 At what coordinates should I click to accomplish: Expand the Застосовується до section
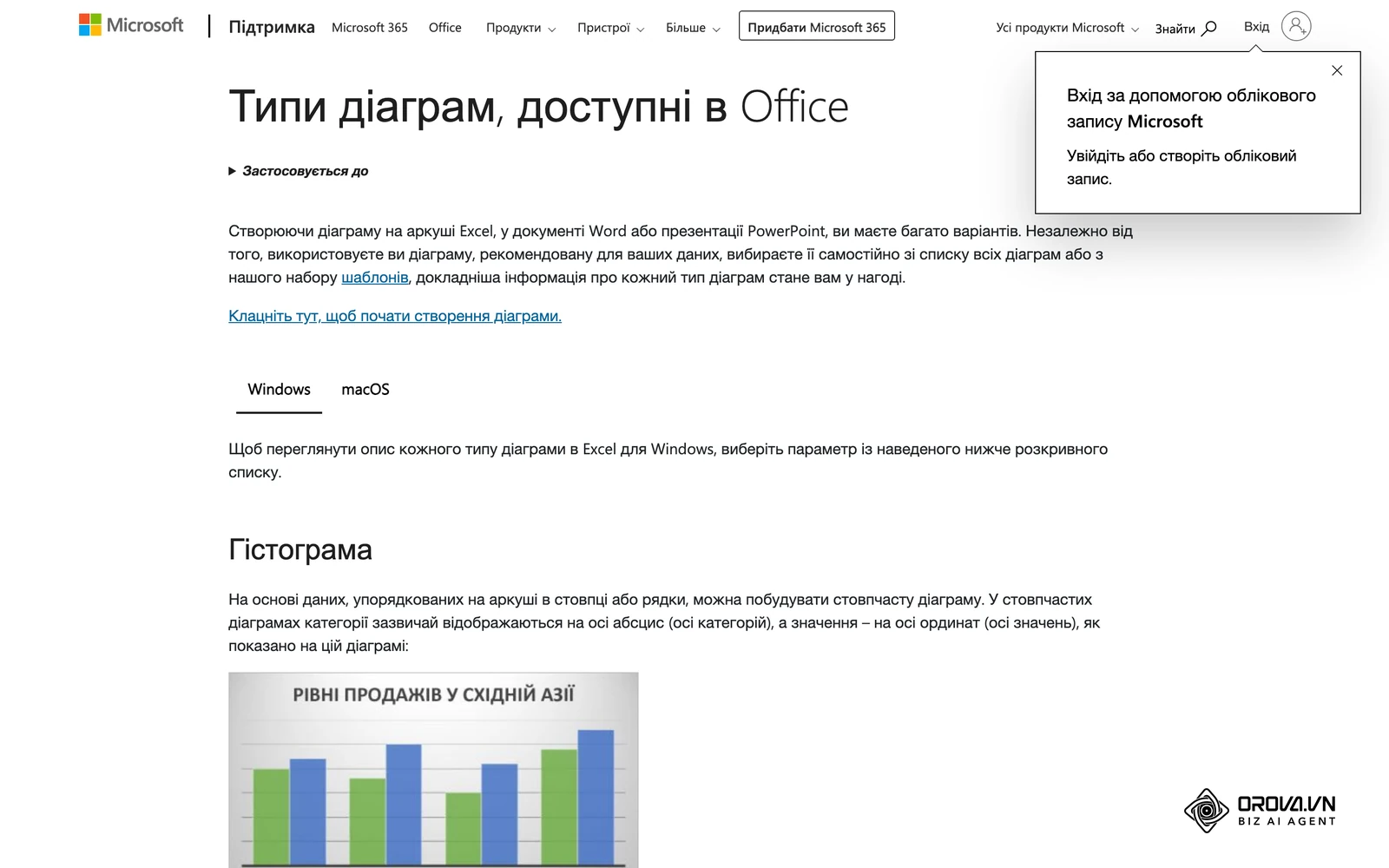coord(299,171)
